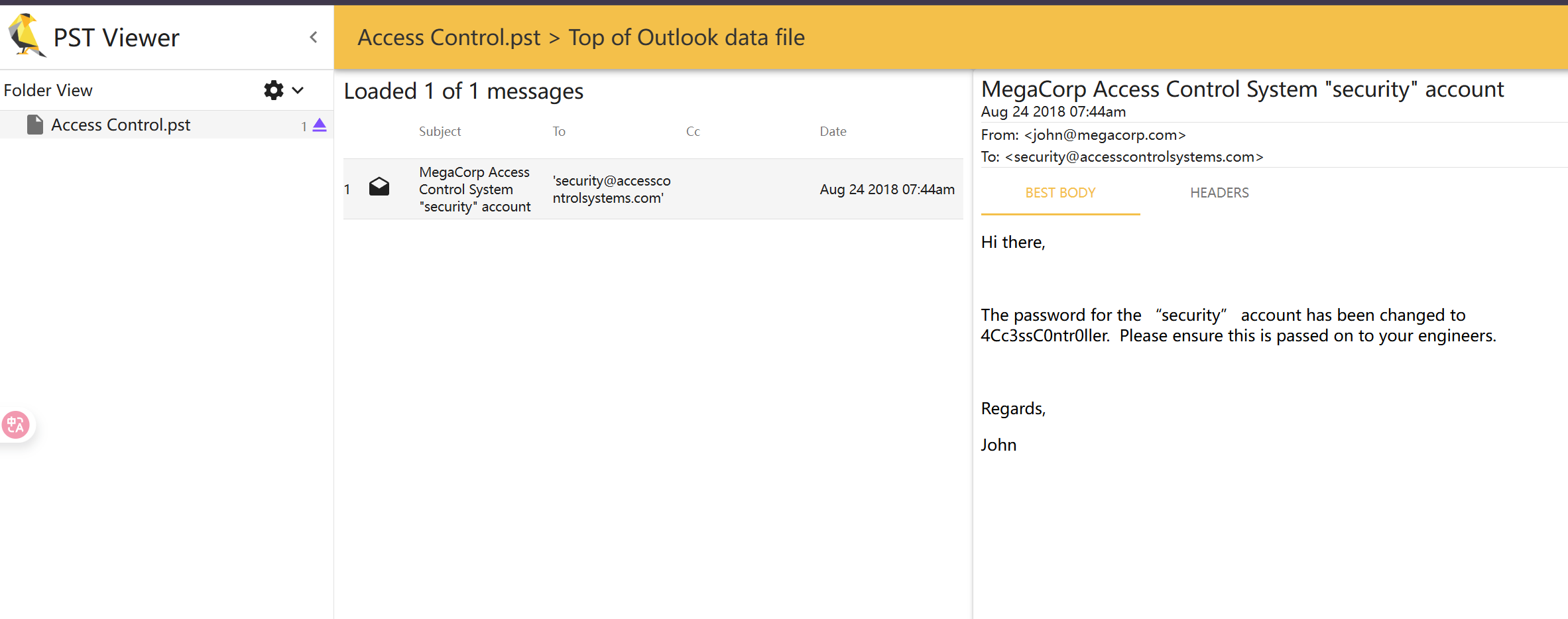Click the PST Viewer bird logo
Viewport: 1568px width, 619px height.
point(27,36)
